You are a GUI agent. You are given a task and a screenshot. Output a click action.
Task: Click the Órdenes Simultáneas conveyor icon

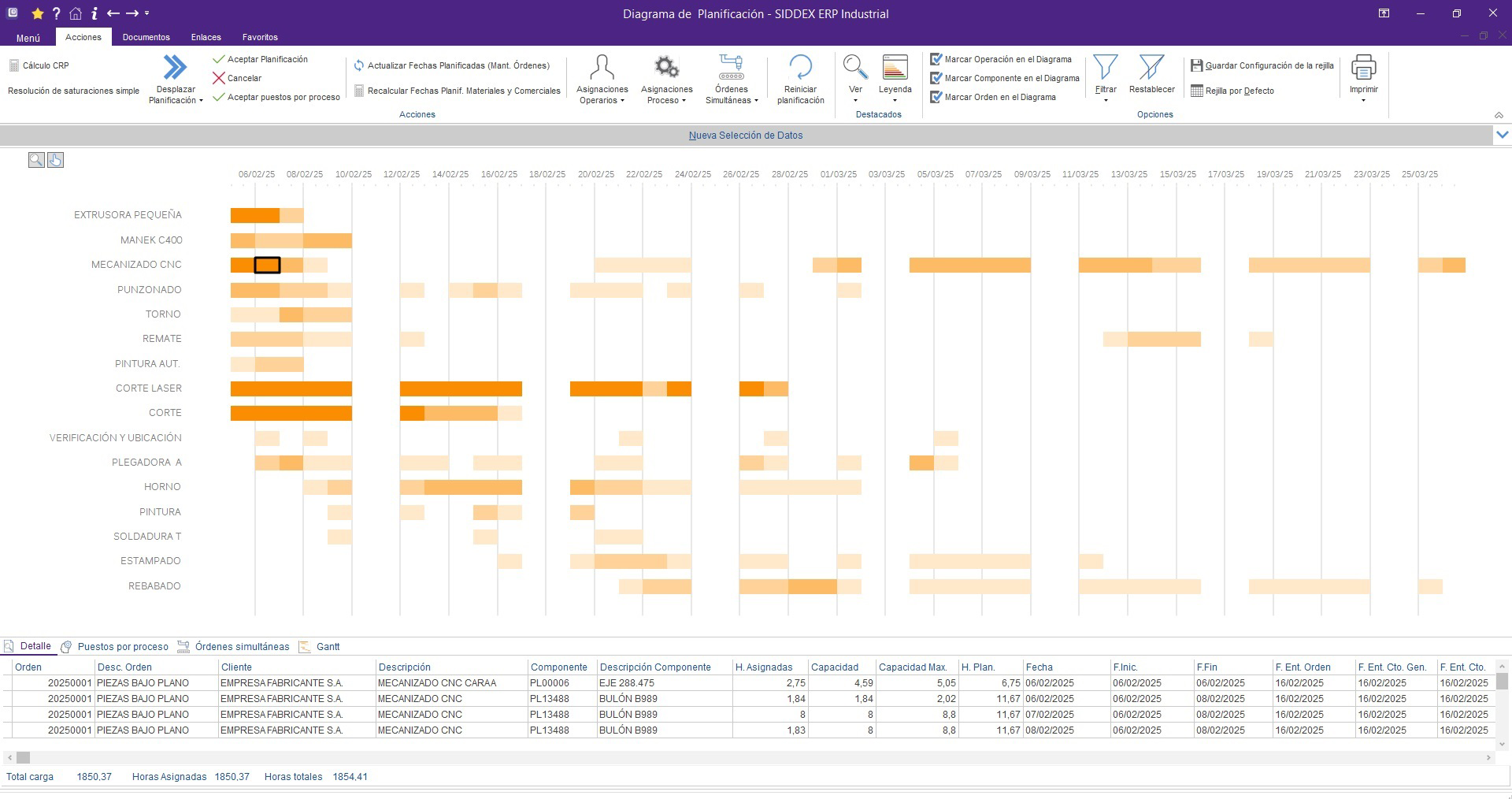pyautogui.click(x=731, y=68)
